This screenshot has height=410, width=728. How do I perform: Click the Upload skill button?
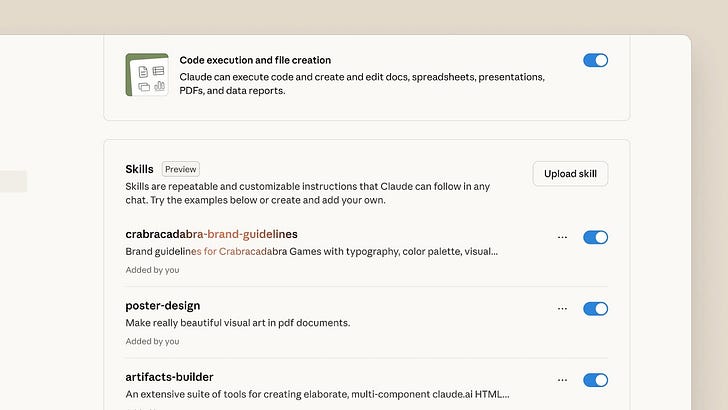tap(570, 174)
